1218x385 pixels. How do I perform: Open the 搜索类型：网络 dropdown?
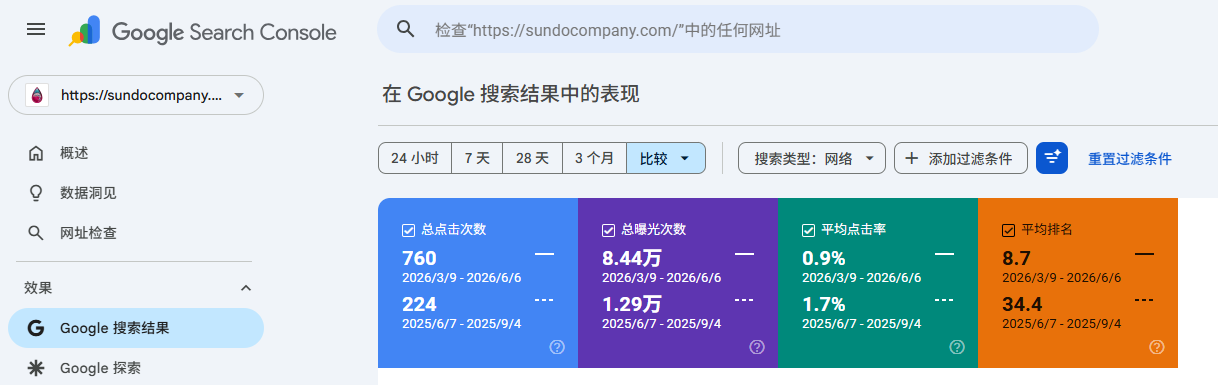[812, 158]
